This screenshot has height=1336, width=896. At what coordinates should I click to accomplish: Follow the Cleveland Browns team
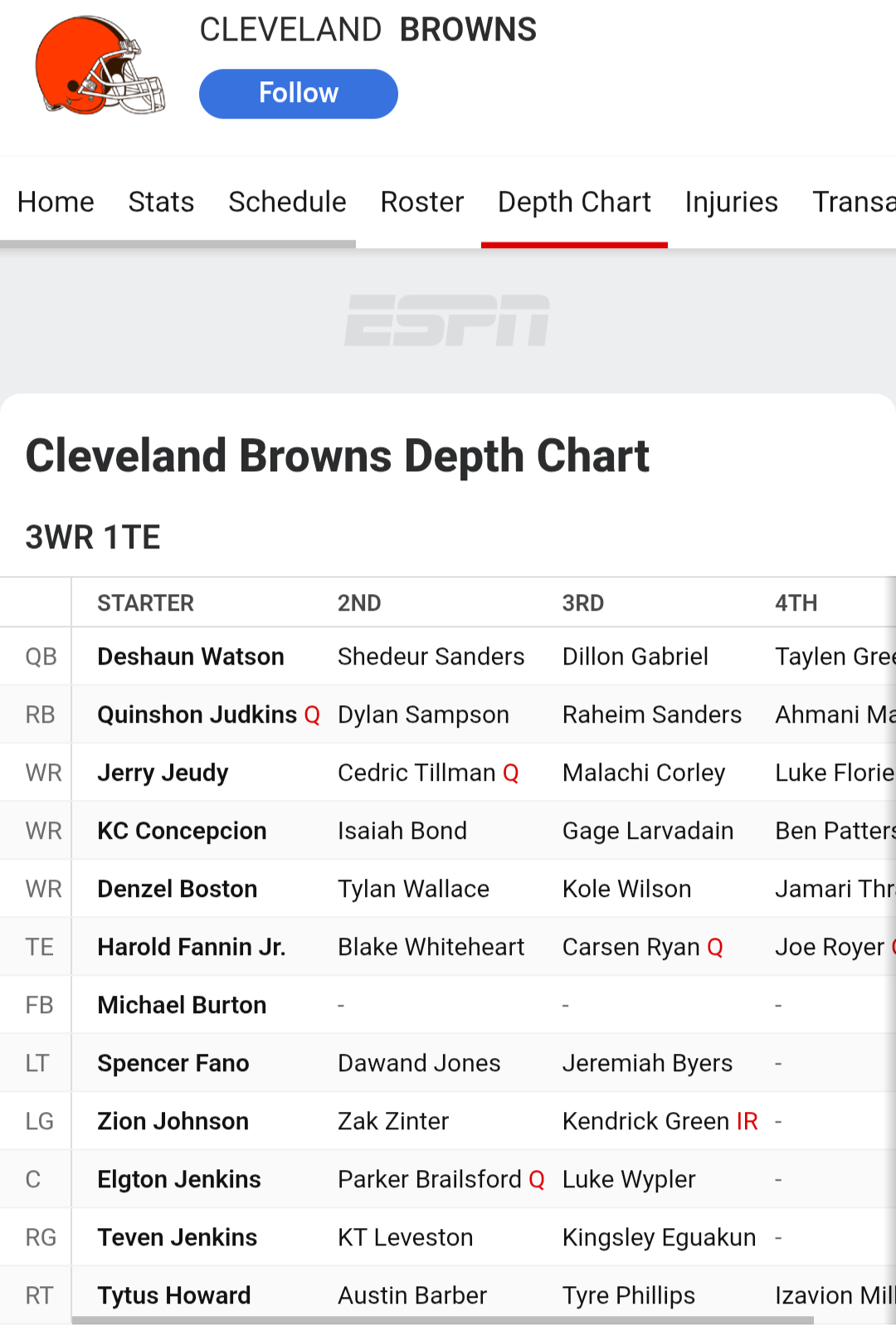(299, 94)
